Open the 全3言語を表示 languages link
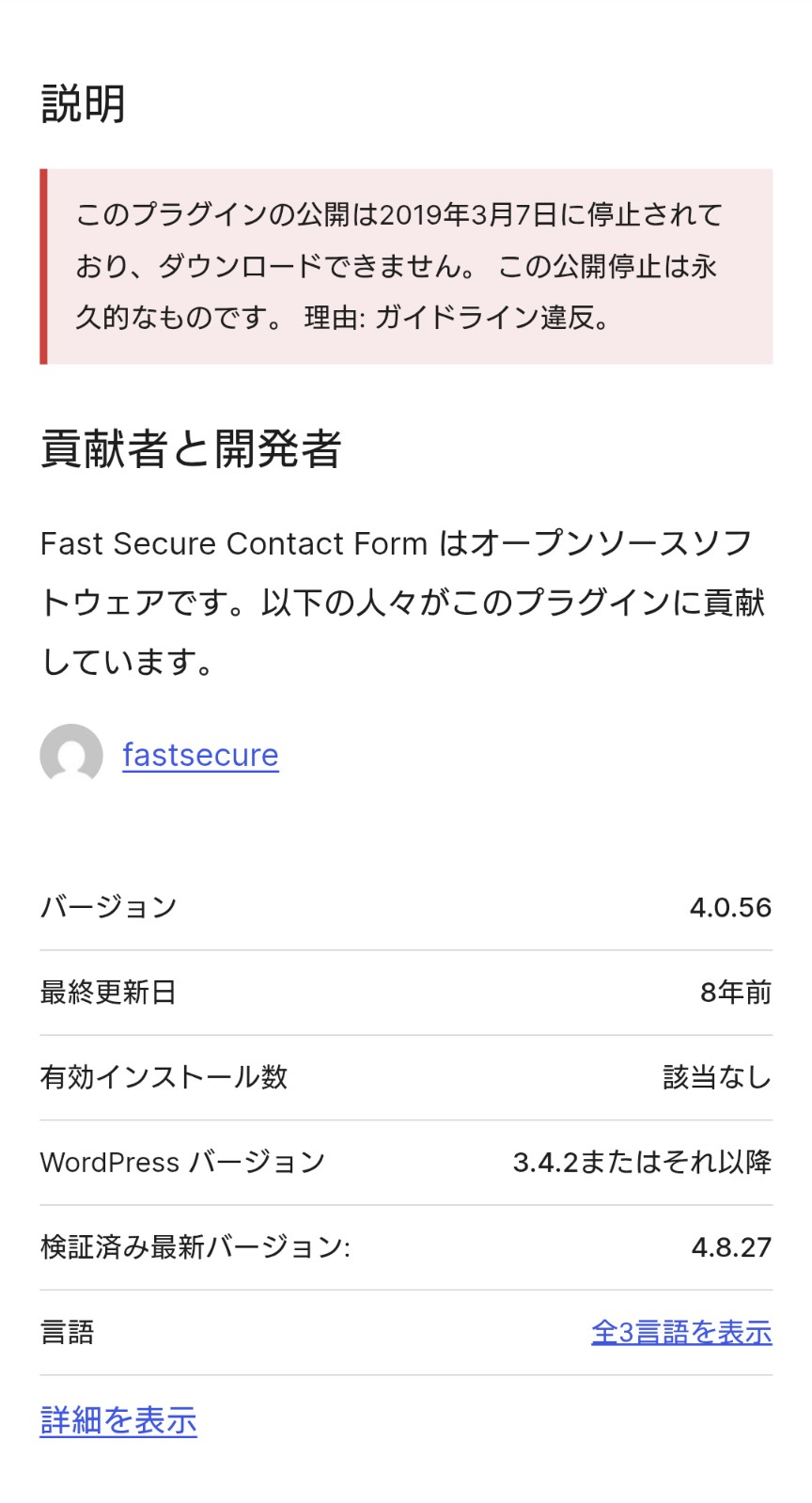812x1503 pixels. (681, 1332)
